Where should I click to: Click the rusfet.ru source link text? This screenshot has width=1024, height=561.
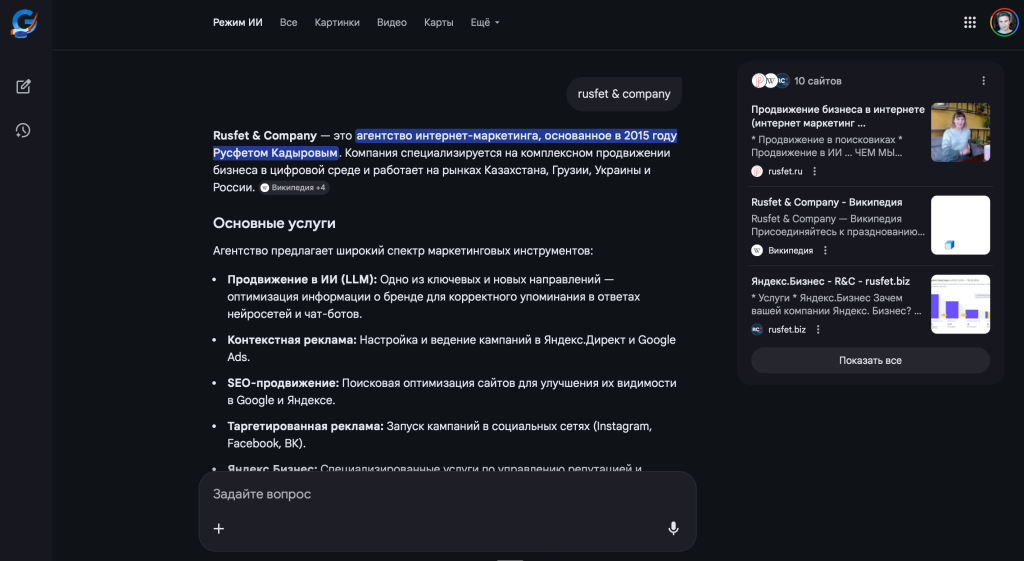785,171
